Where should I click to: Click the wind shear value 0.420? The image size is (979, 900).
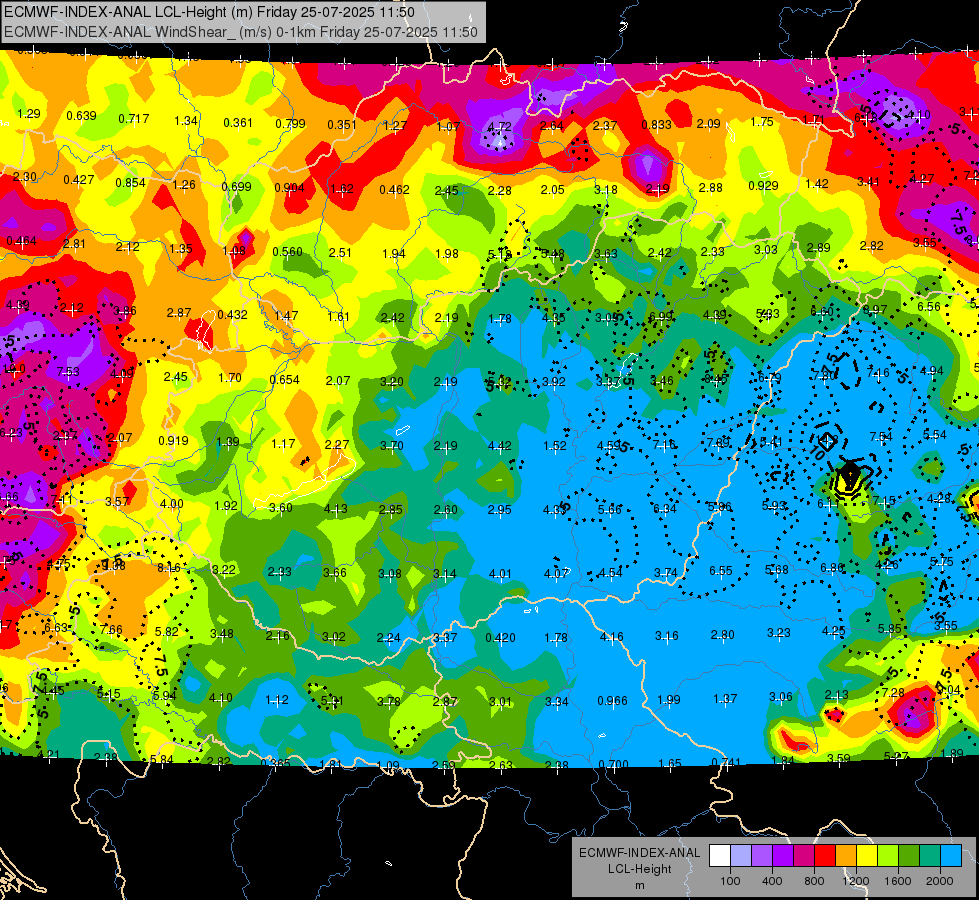click(500, 638)
